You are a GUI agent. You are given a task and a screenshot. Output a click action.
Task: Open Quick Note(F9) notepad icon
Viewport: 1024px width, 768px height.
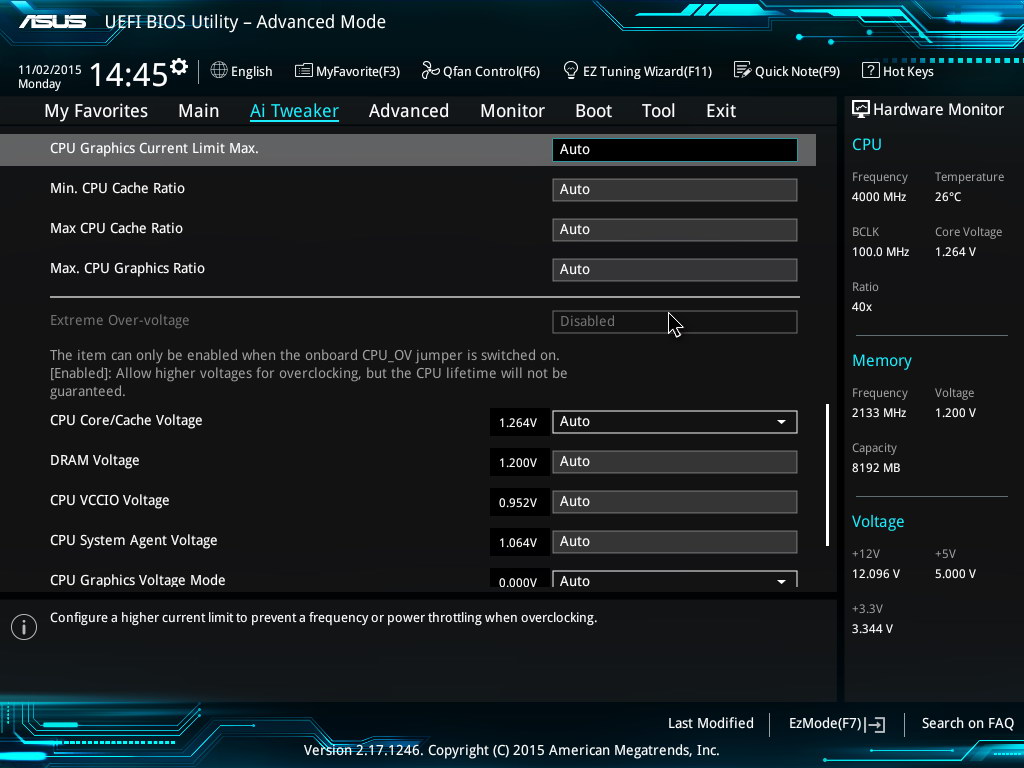click(742, 70)
